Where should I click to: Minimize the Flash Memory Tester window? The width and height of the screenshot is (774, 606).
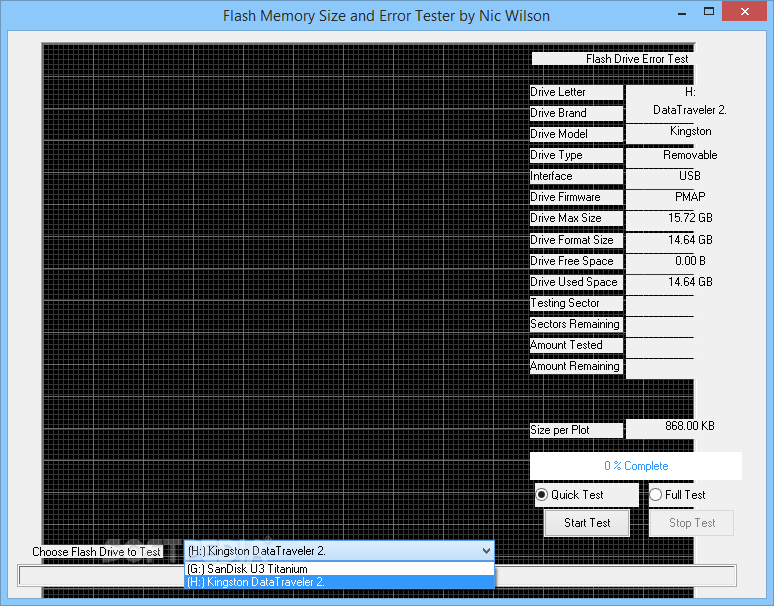coord(682,12)
